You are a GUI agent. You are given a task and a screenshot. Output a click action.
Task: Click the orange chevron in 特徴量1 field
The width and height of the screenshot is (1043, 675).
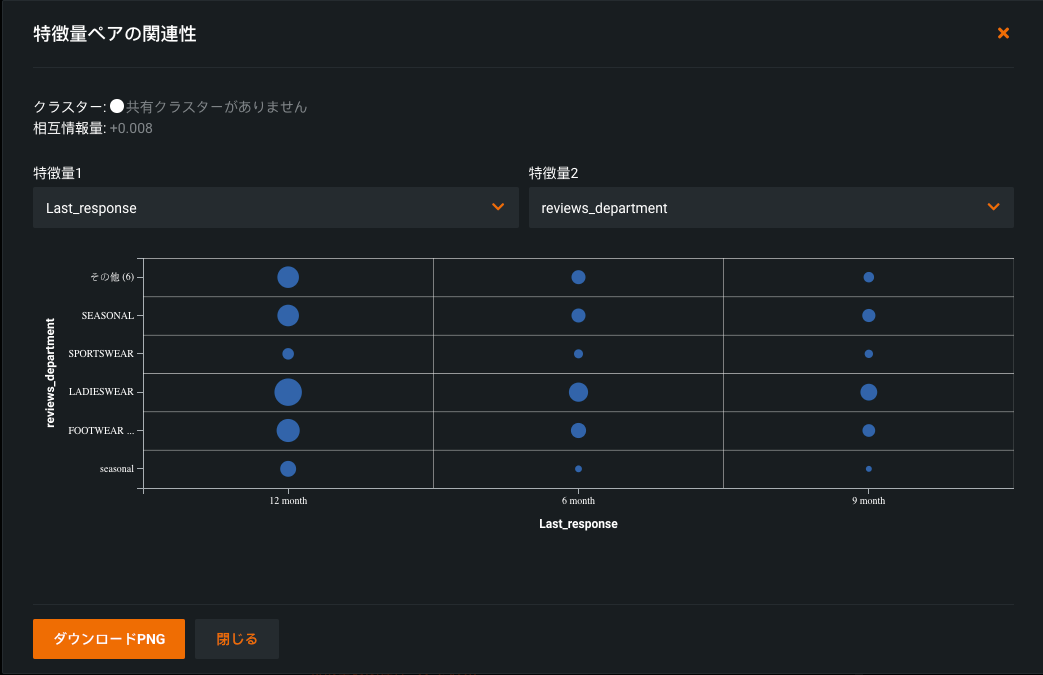click(498, 207)
